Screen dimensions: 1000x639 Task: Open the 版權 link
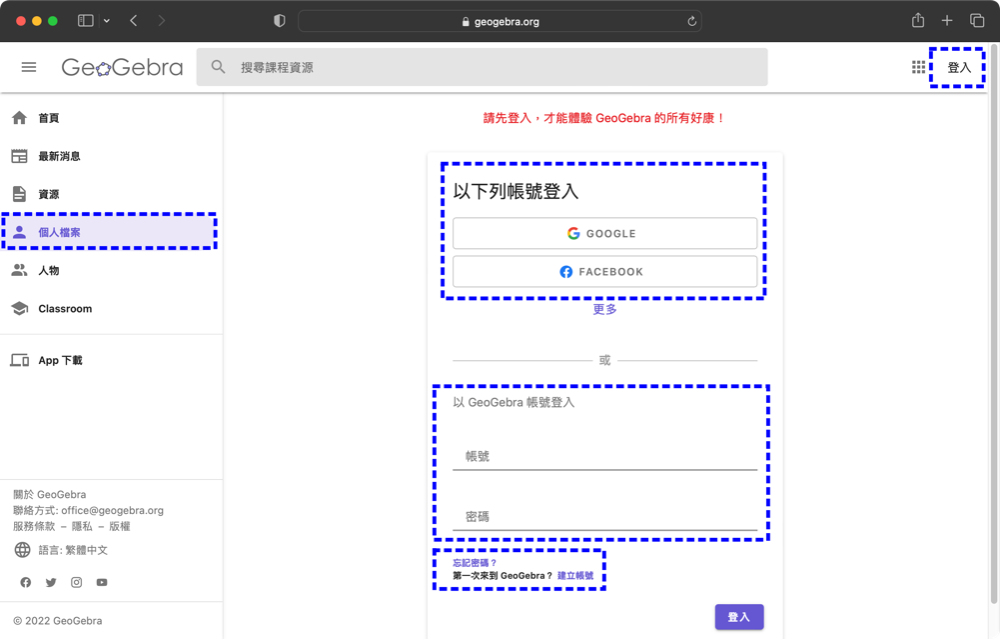119,526
